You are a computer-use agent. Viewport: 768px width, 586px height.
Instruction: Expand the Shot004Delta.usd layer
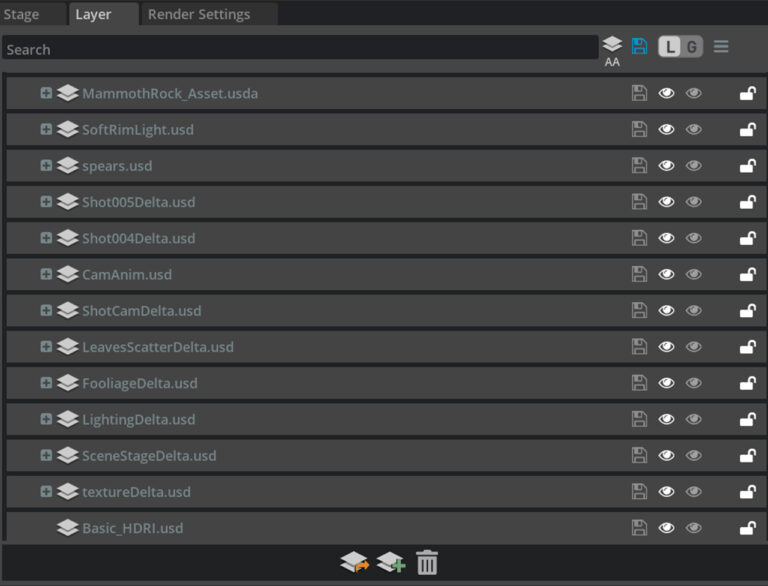pyautogui.click(x=46, y=238)
